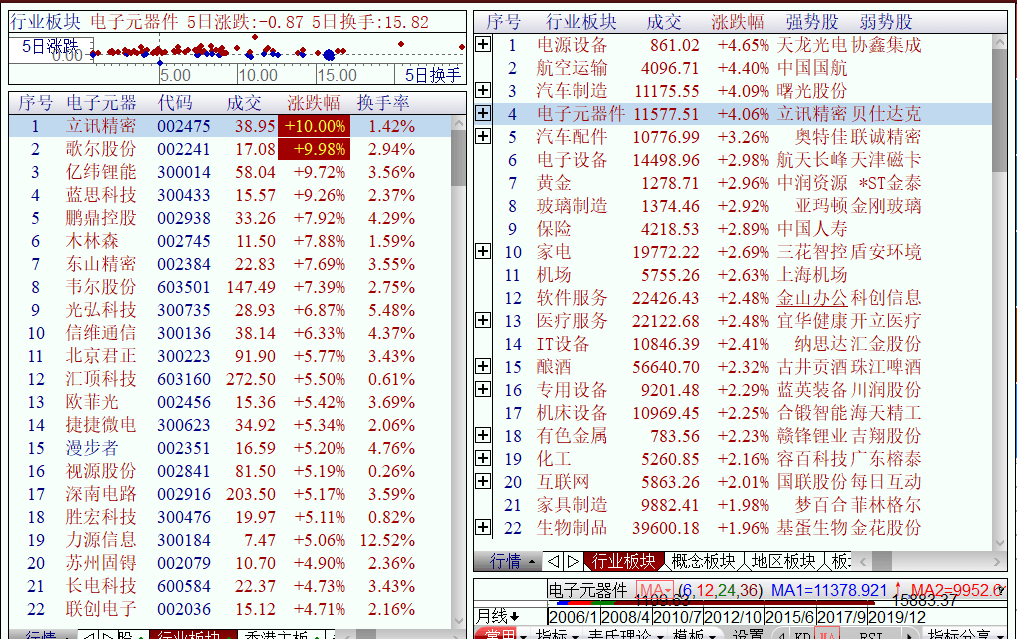Click the 电子元器 column header
1017x639 pixels.
coord(101,102)
